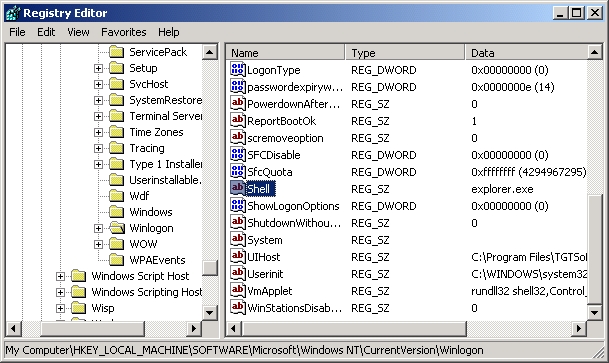This screenshot has width=609, height=363.
Task: Click the Userinit string value icon
Action: 238,274
